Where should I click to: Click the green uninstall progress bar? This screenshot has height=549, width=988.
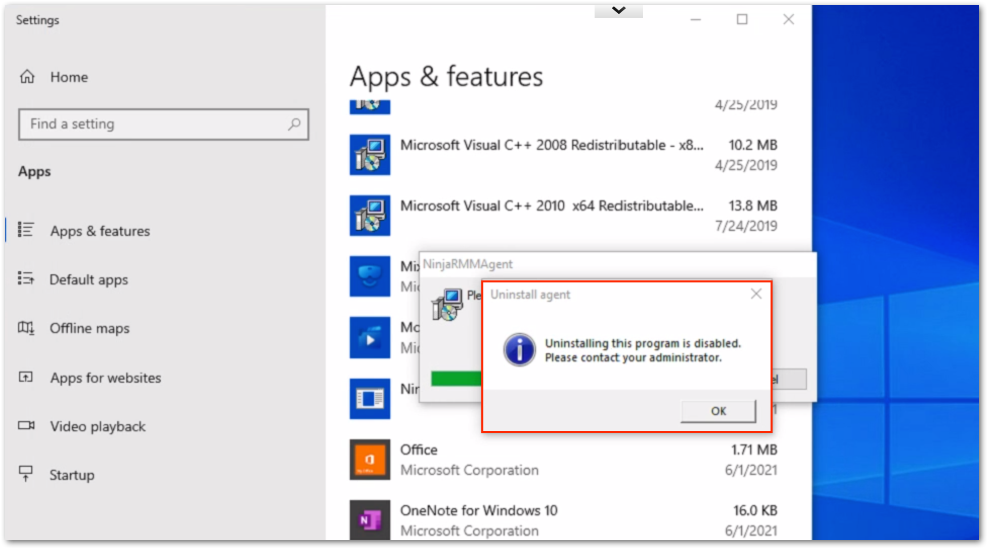456,378
